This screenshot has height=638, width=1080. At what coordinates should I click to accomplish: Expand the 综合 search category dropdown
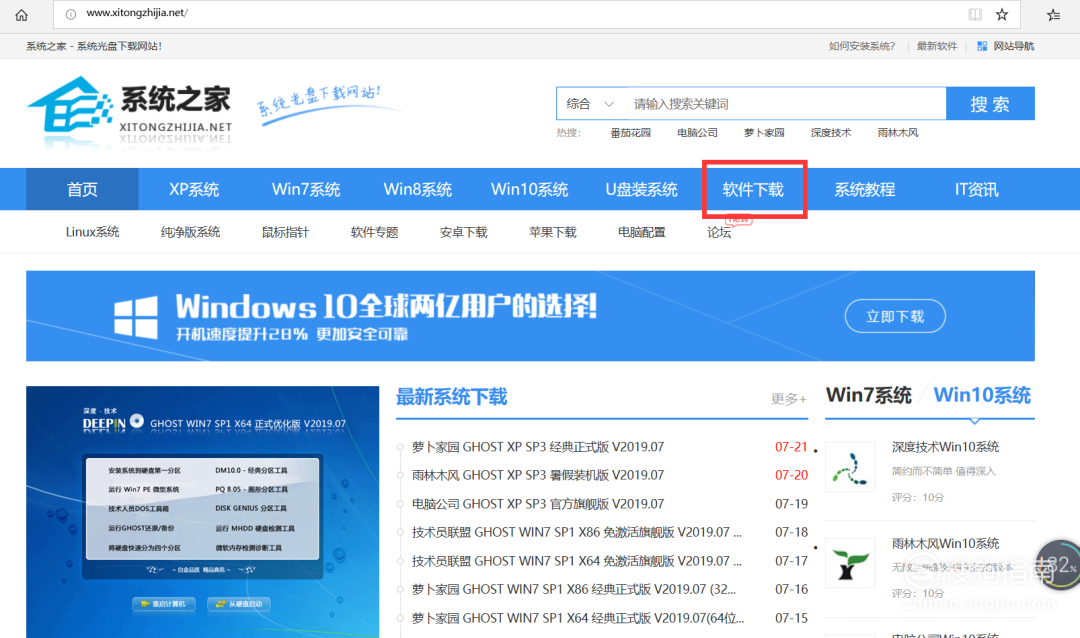pos(590,104)
